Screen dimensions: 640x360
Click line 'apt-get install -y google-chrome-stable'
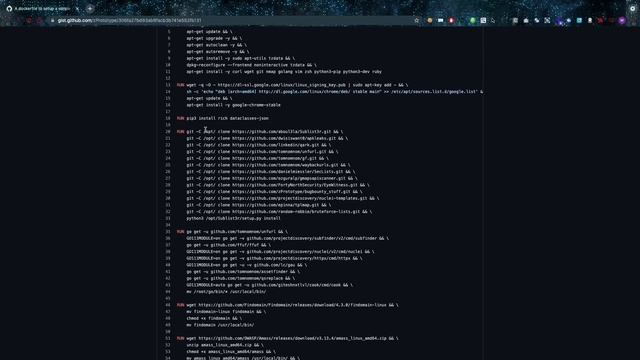[233, 105]
